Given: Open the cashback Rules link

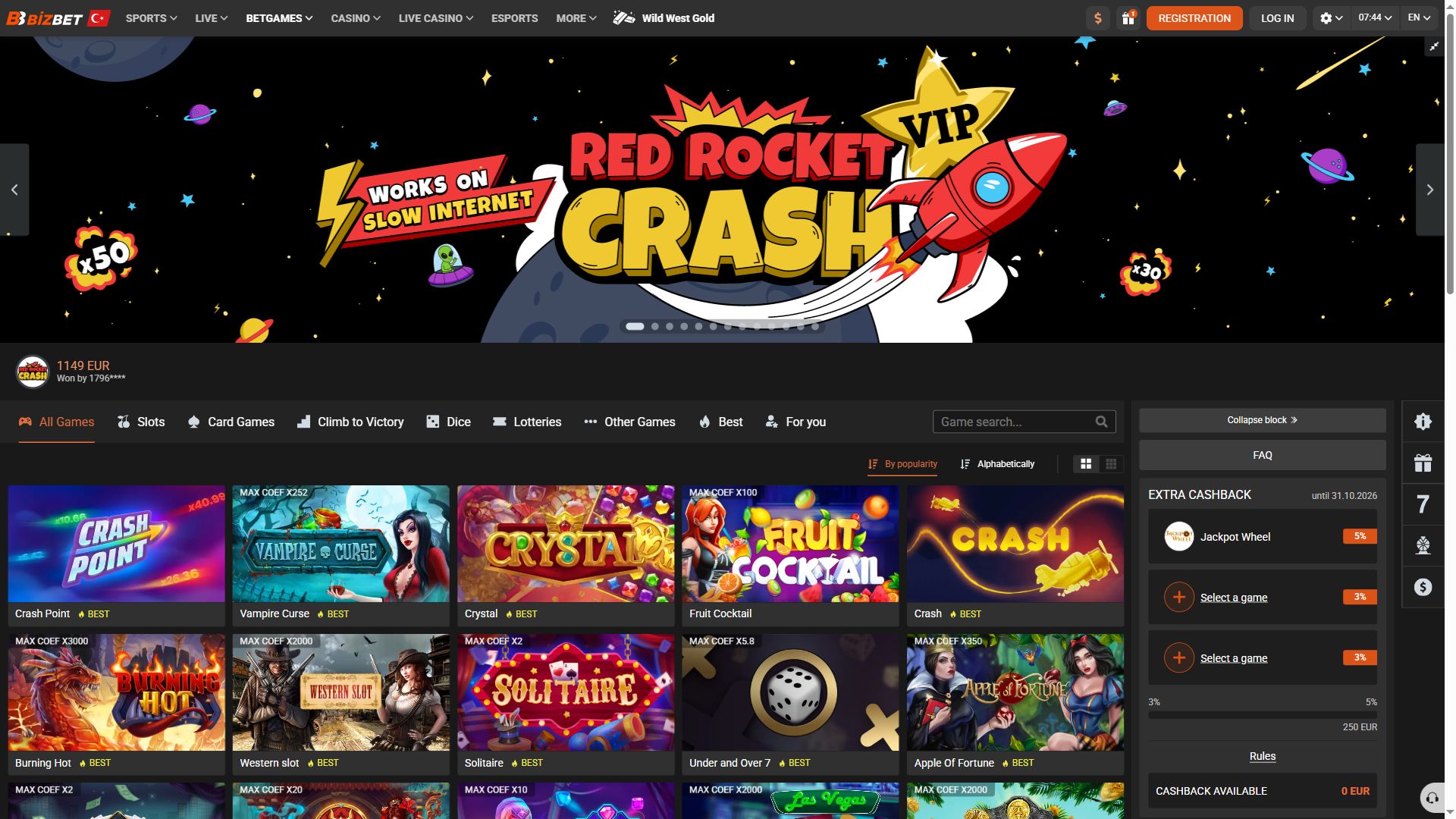Looking at the screenshot, I should point(1262,756).
